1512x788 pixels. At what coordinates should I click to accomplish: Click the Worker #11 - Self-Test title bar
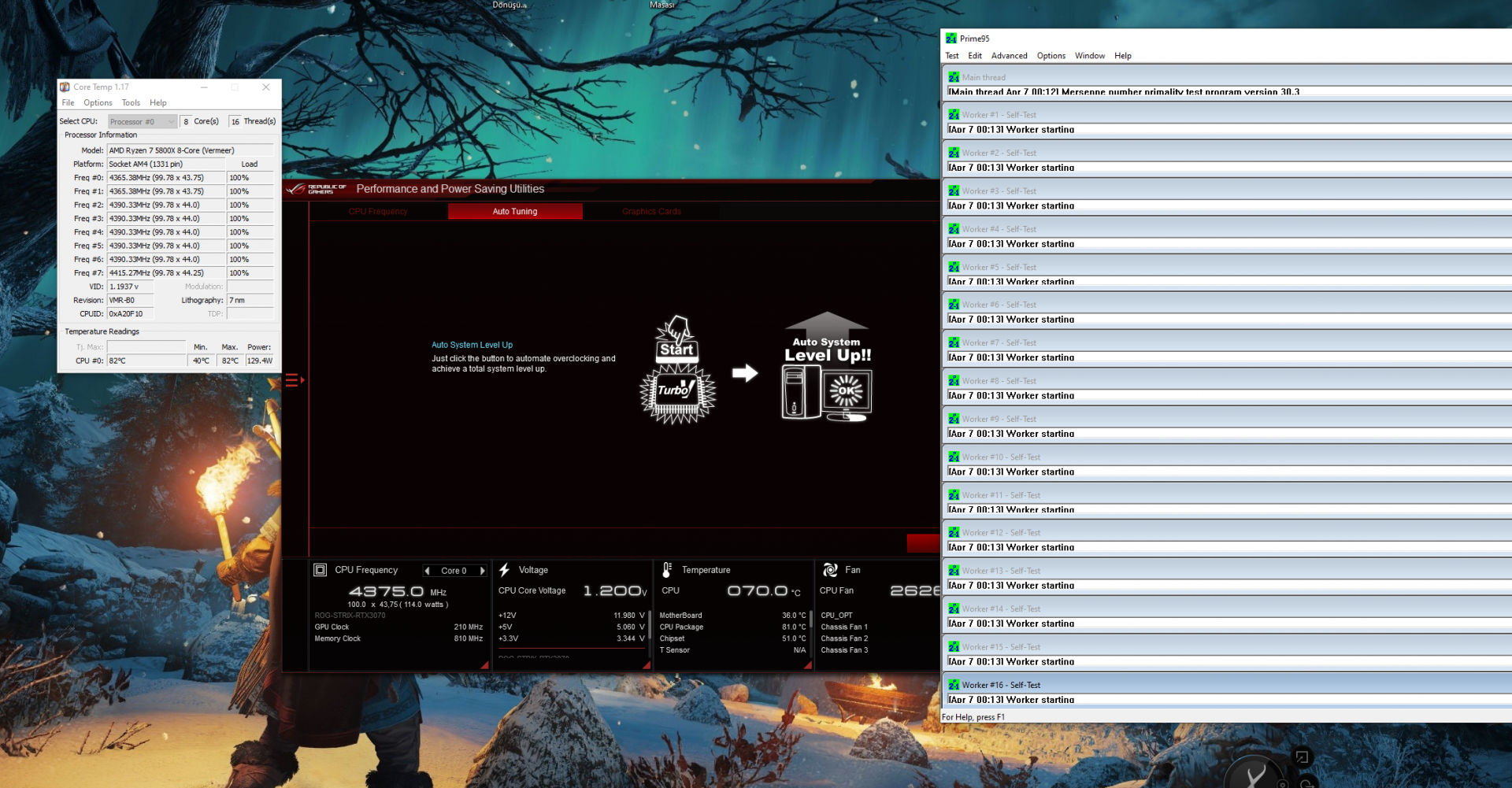click(x=1228, y=495)
